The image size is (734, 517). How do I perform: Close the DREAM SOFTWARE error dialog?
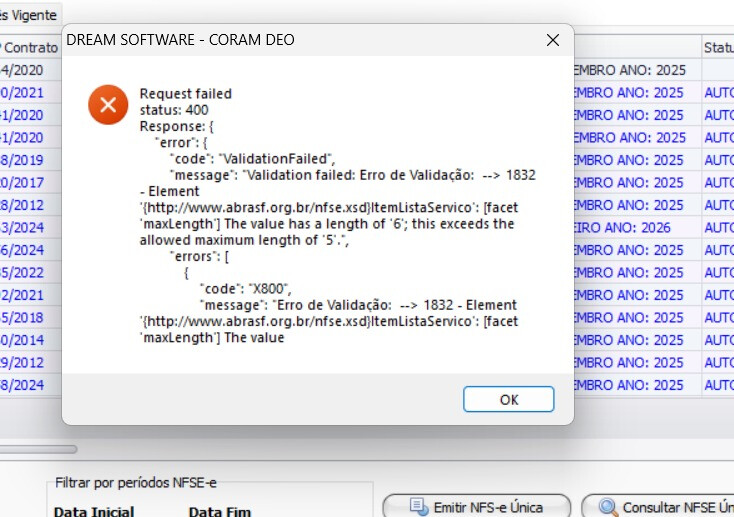pos(552,40)
